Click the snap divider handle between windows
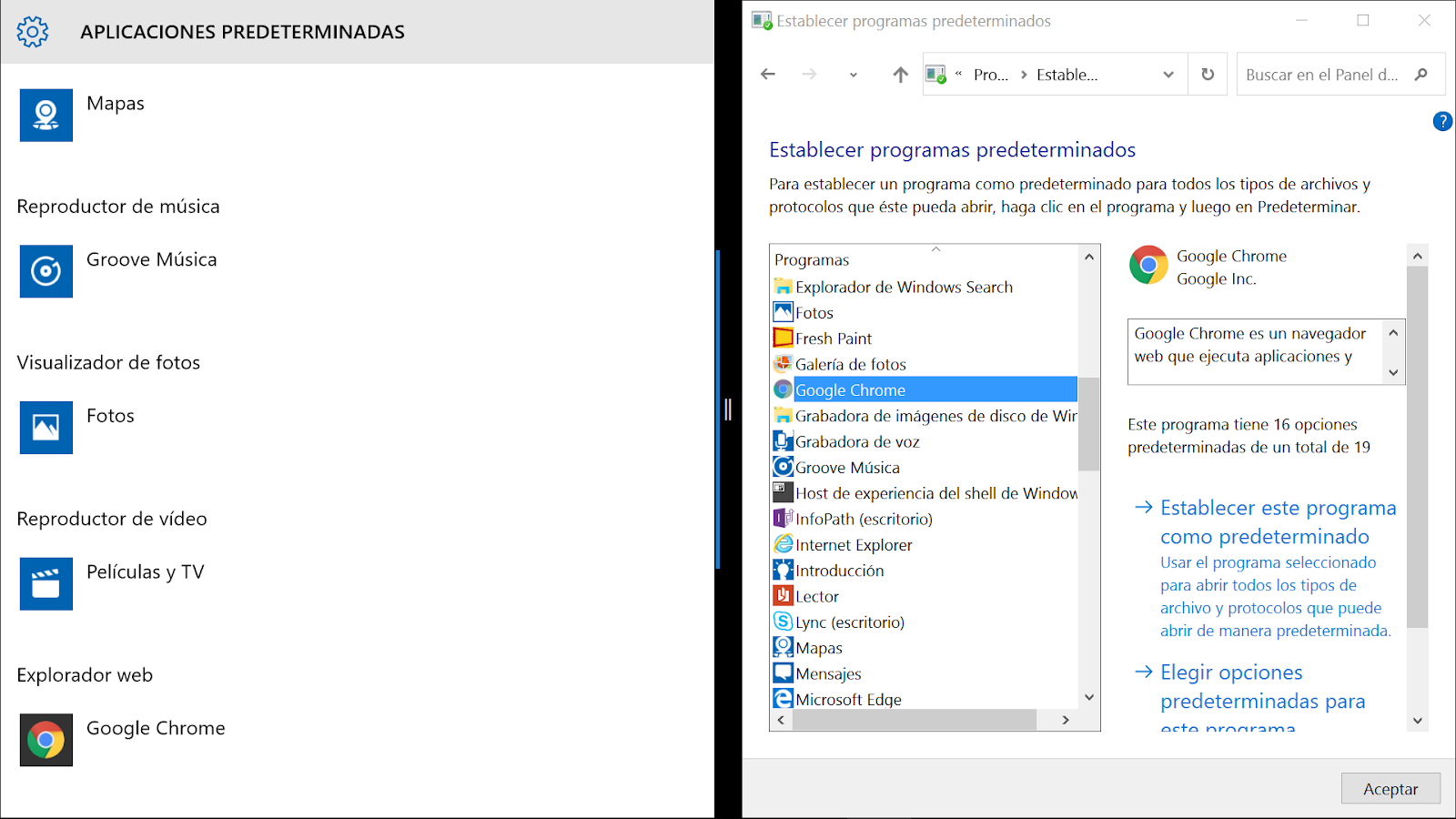The width and height of the screenshot is (1456, 819). pos(728,409)
